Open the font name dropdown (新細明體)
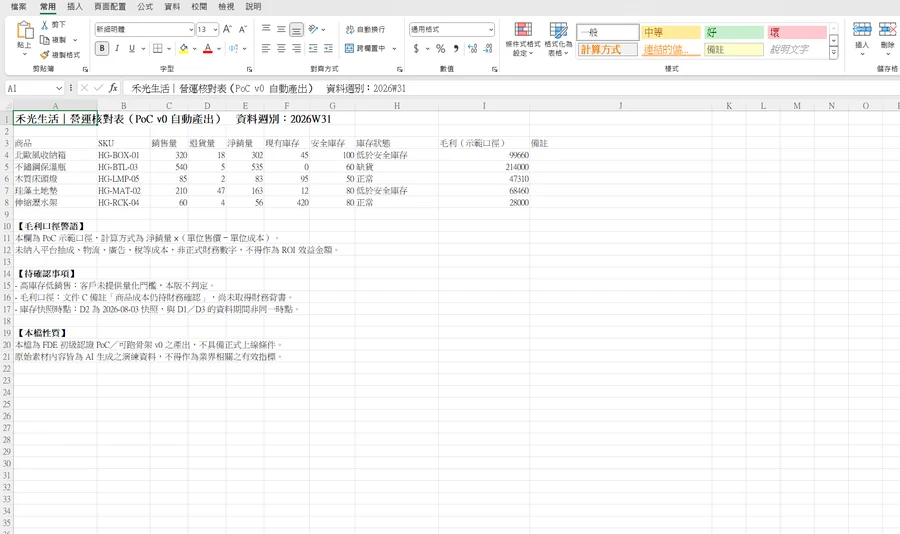Viewport: 900px width, 534px height. click(191, 29)
